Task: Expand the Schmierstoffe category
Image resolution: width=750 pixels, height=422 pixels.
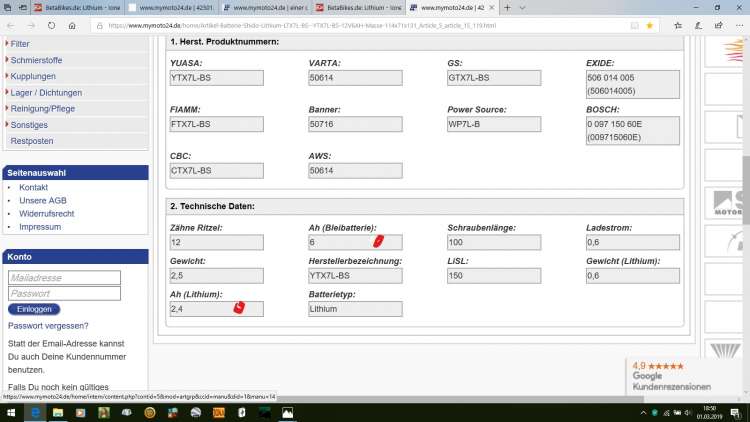Action: click(x=36, y=60)
